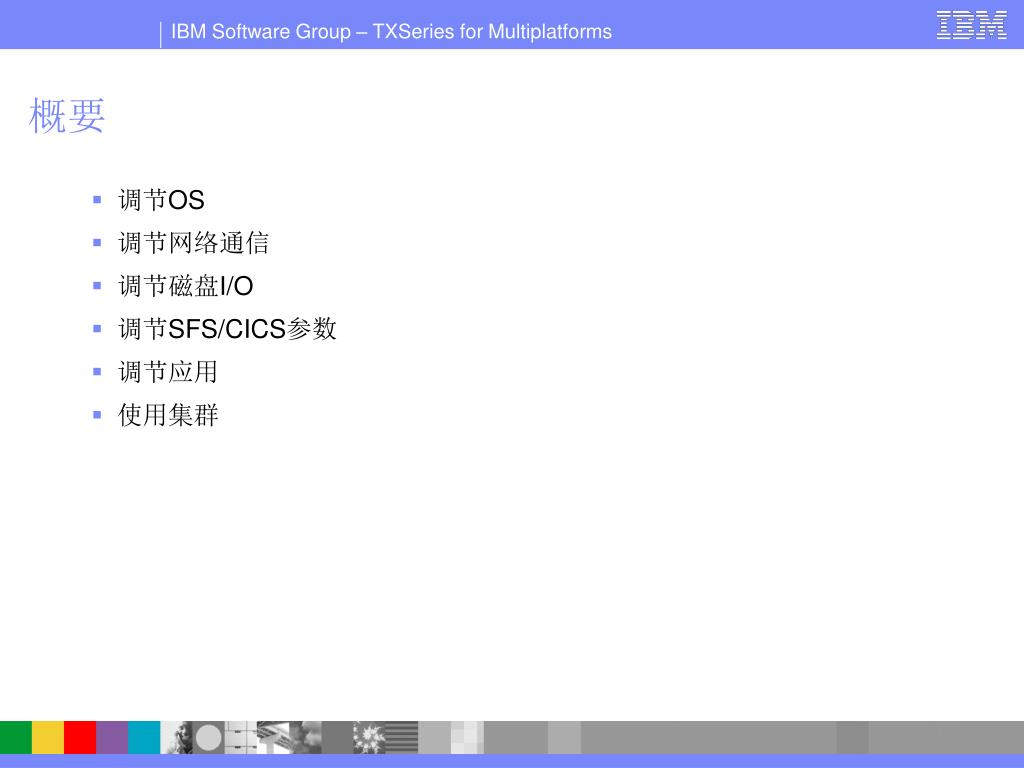The height and width of the screenshot is (768, 1024).
Task: Click the bullet text 调节OS
Action: 161,200
